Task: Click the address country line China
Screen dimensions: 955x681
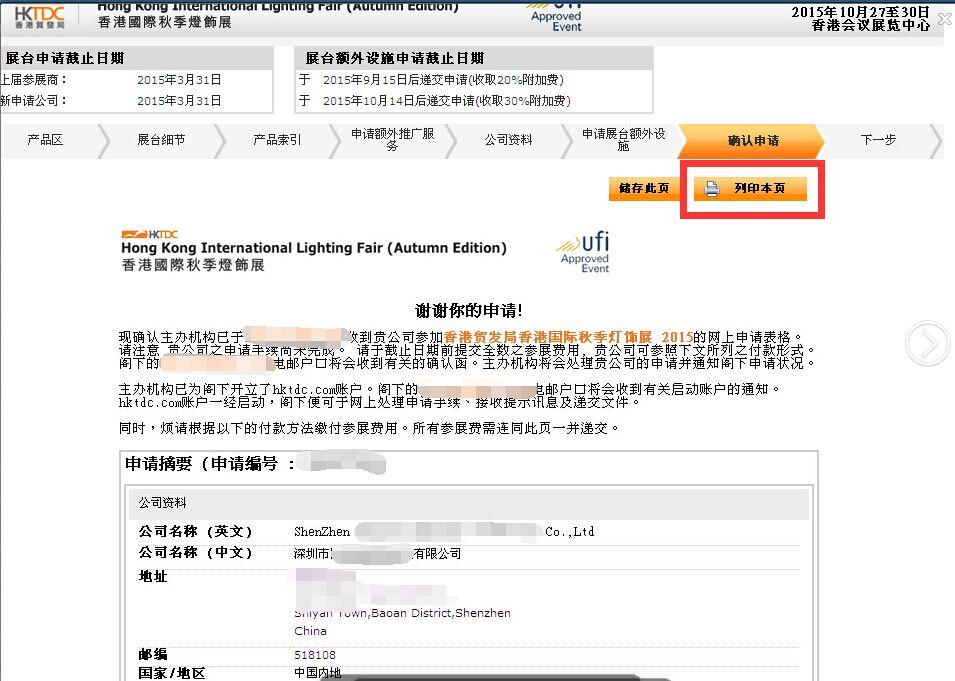Action: tap(311, 631)
